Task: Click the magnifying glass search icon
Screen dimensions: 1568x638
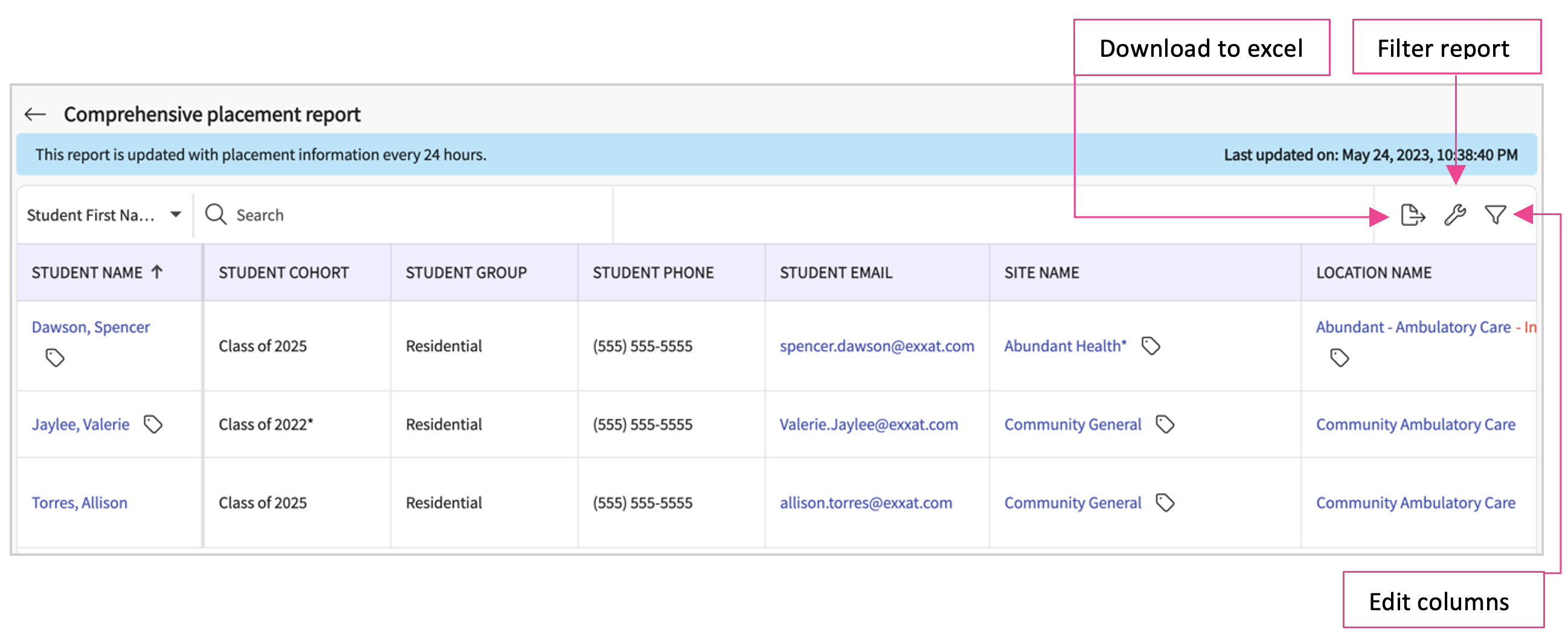Action: click(x=216, y=215)
